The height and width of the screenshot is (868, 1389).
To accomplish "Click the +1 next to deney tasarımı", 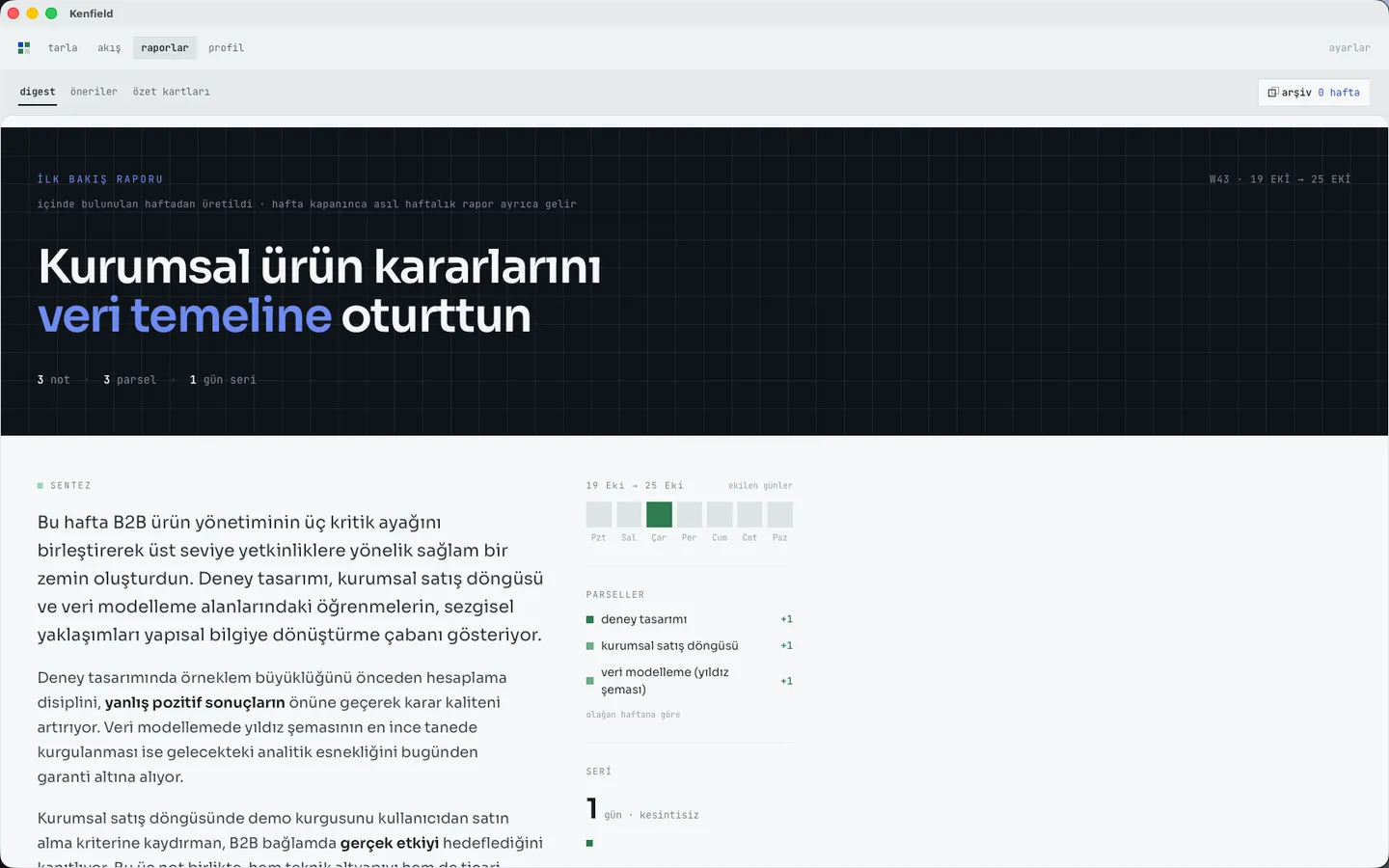I will 786,619.
